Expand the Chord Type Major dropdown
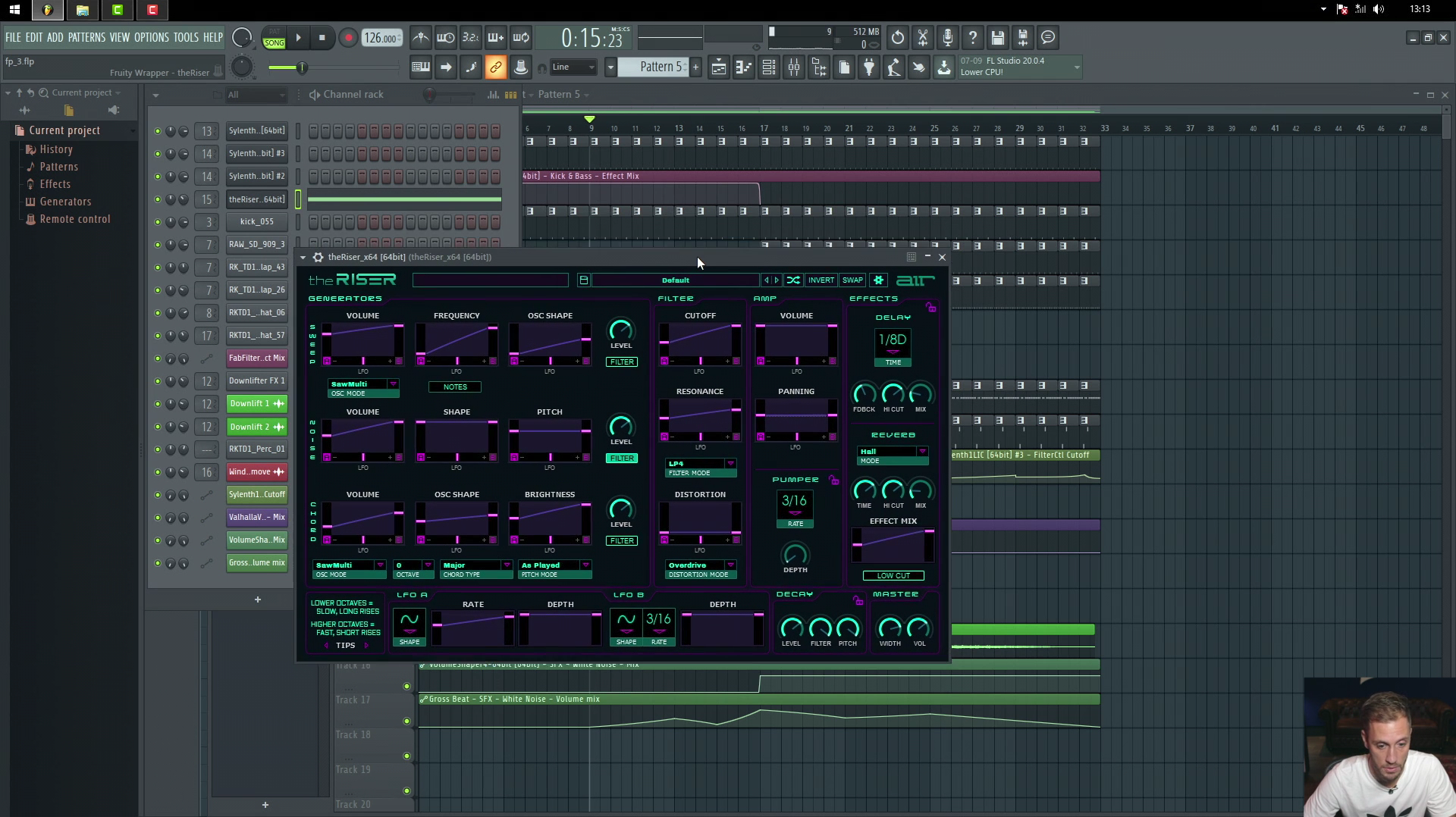The height and width of the screenshot is (817, 1456). [x=506, y=565]
